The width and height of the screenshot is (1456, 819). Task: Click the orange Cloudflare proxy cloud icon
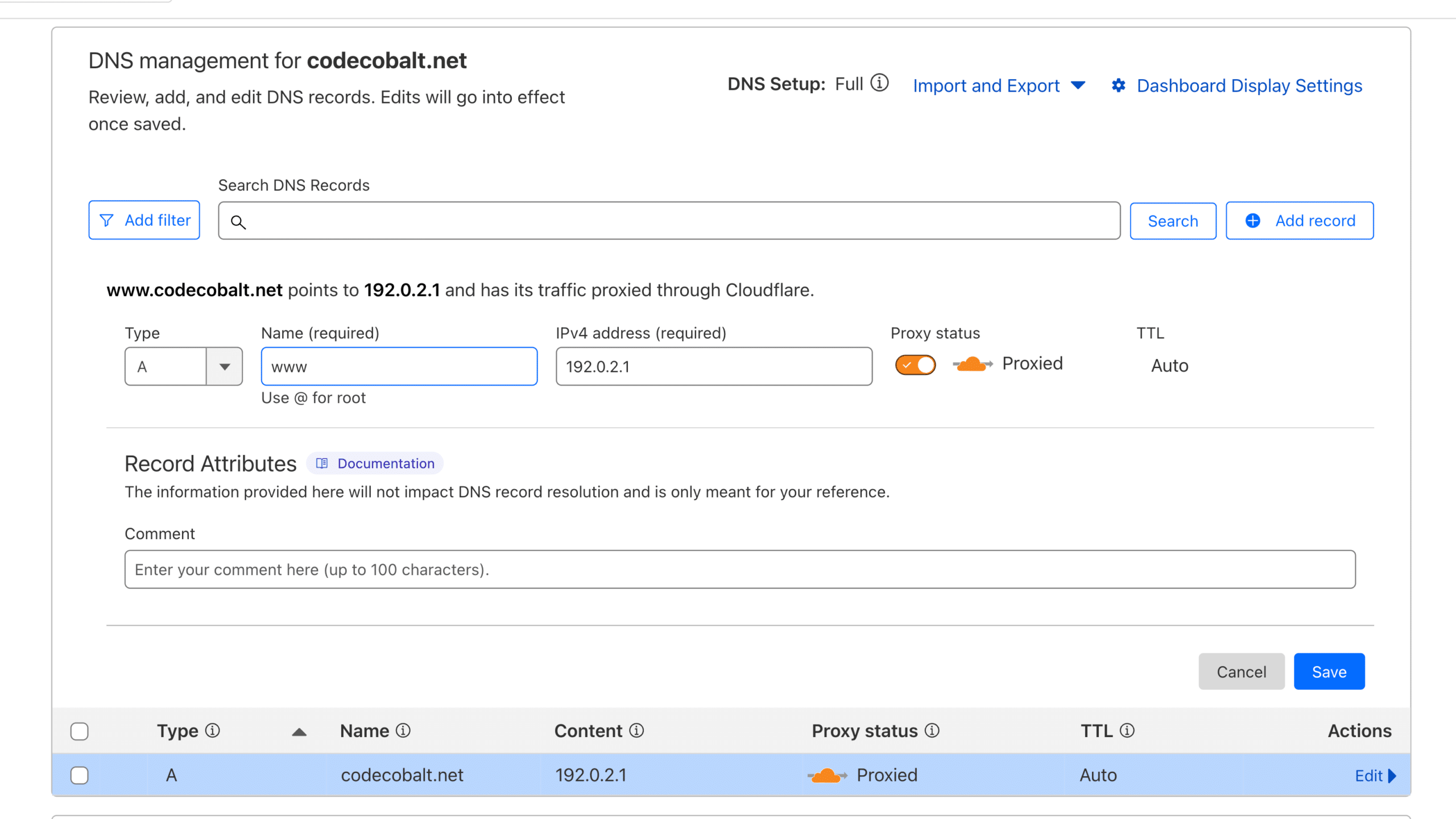pyautogui.click(x=971, y=363)
